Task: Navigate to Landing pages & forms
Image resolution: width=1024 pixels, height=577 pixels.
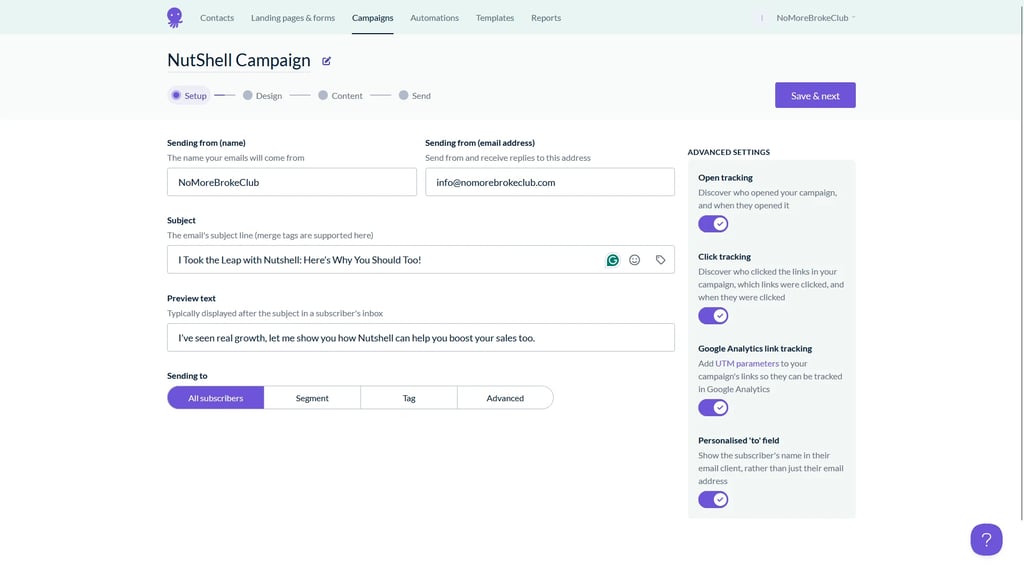Action: pos(293,18)
